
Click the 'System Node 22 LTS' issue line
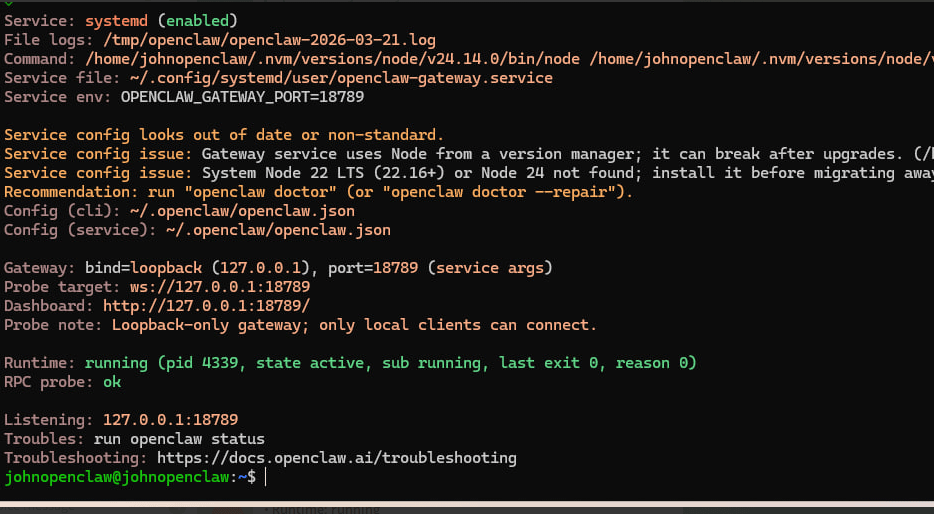point(469,173)
